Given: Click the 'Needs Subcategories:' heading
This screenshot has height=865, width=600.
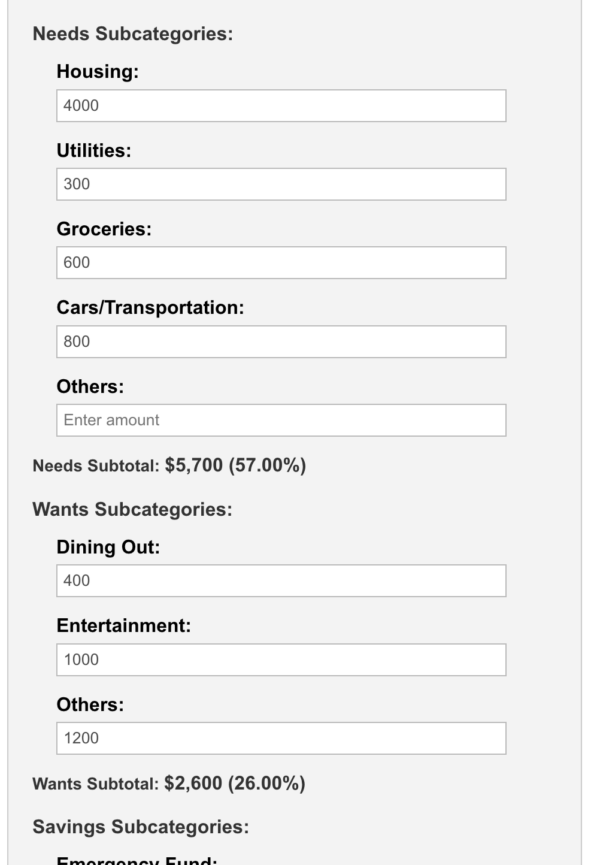Looking at the screenshot, I should 133,34.
